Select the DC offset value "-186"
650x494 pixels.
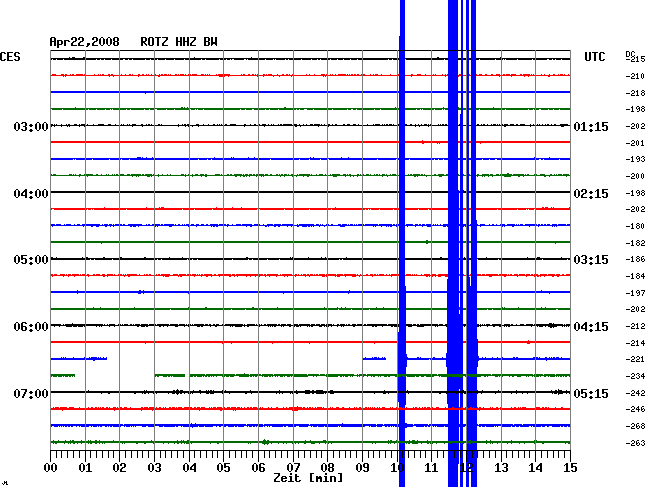click(x=635, y=259)
